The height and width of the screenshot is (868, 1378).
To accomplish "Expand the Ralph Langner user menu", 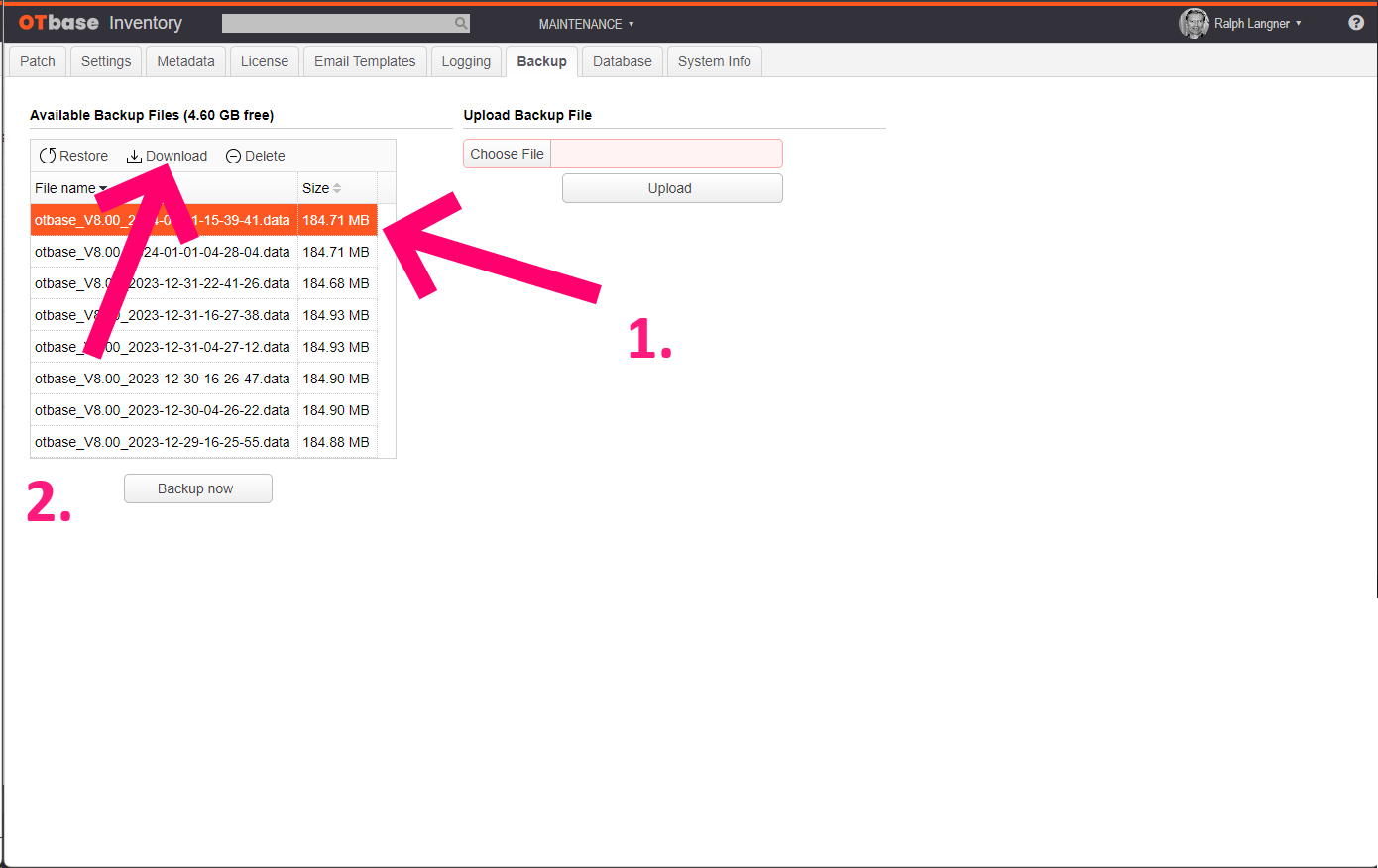I will coord(1257,23).
